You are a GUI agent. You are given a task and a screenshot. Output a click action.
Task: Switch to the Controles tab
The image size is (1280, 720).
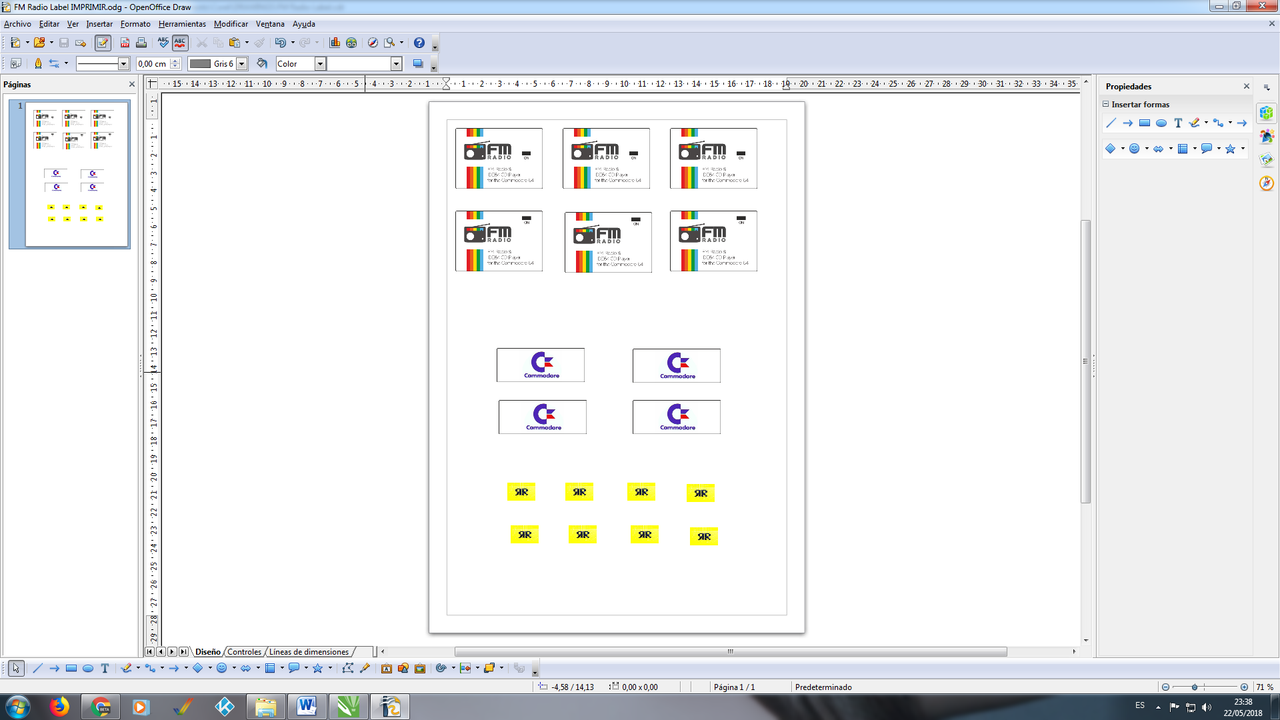(x=243, y=651)
